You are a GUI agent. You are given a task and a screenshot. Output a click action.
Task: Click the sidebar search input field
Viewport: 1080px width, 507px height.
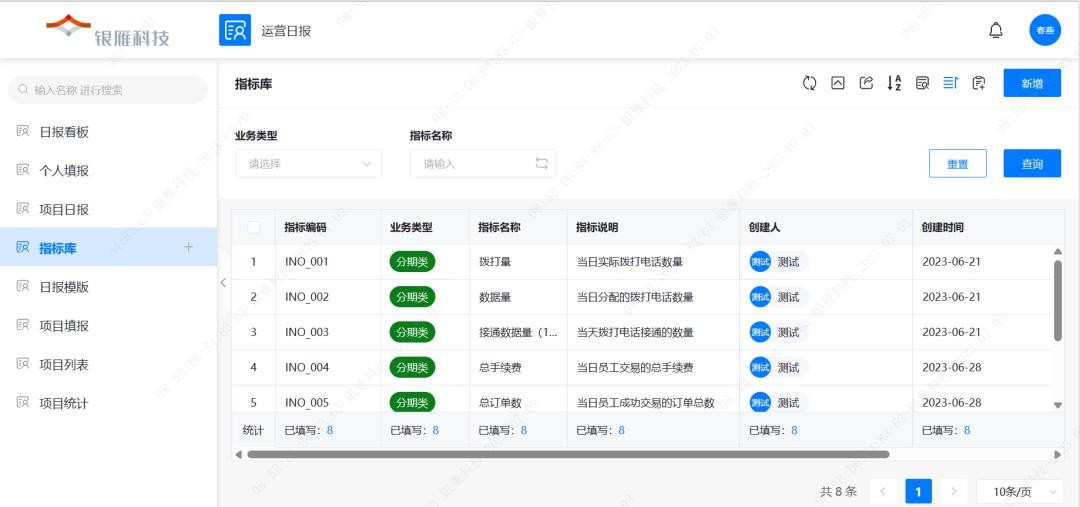108,90
